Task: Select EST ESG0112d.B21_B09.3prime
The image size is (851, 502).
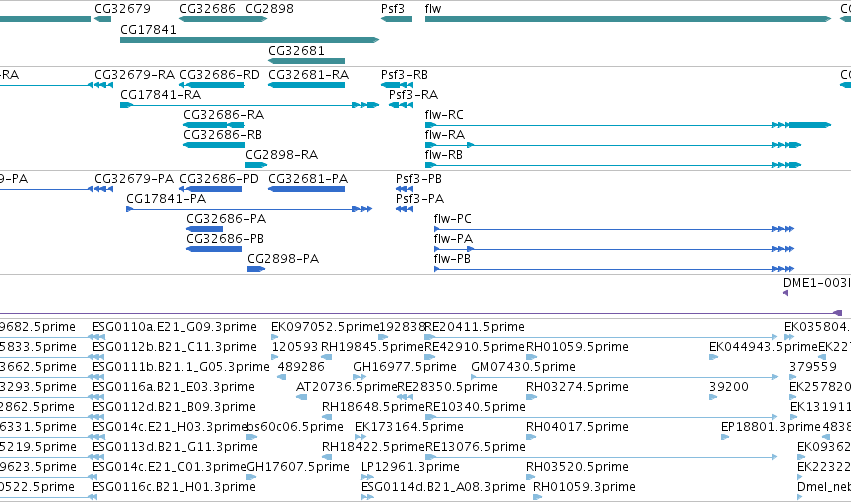Action: point(174,407)
